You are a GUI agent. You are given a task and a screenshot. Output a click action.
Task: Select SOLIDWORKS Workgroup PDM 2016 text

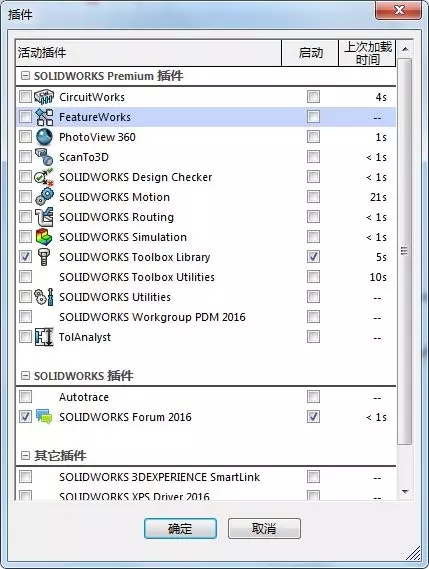click(152, 317)
